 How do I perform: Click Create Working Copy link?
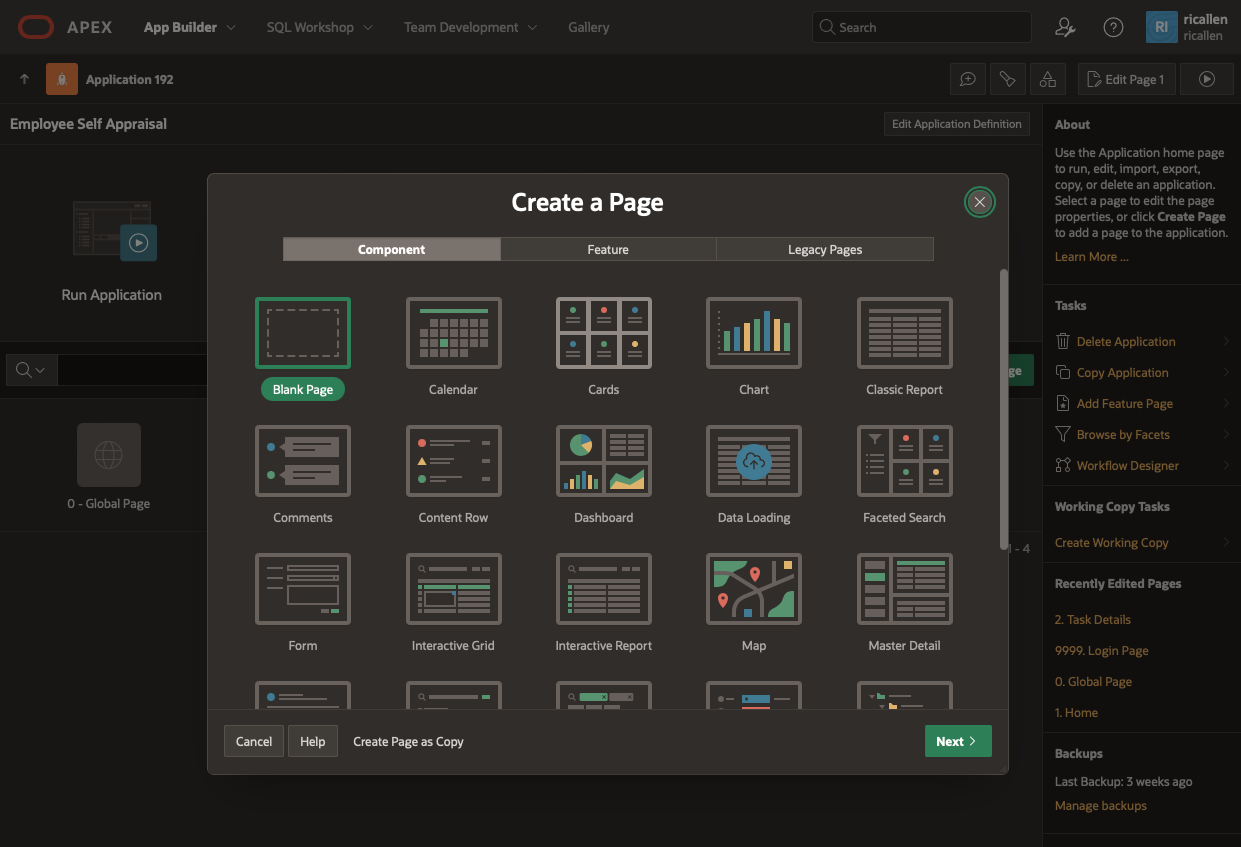[x=1111, y=542]
